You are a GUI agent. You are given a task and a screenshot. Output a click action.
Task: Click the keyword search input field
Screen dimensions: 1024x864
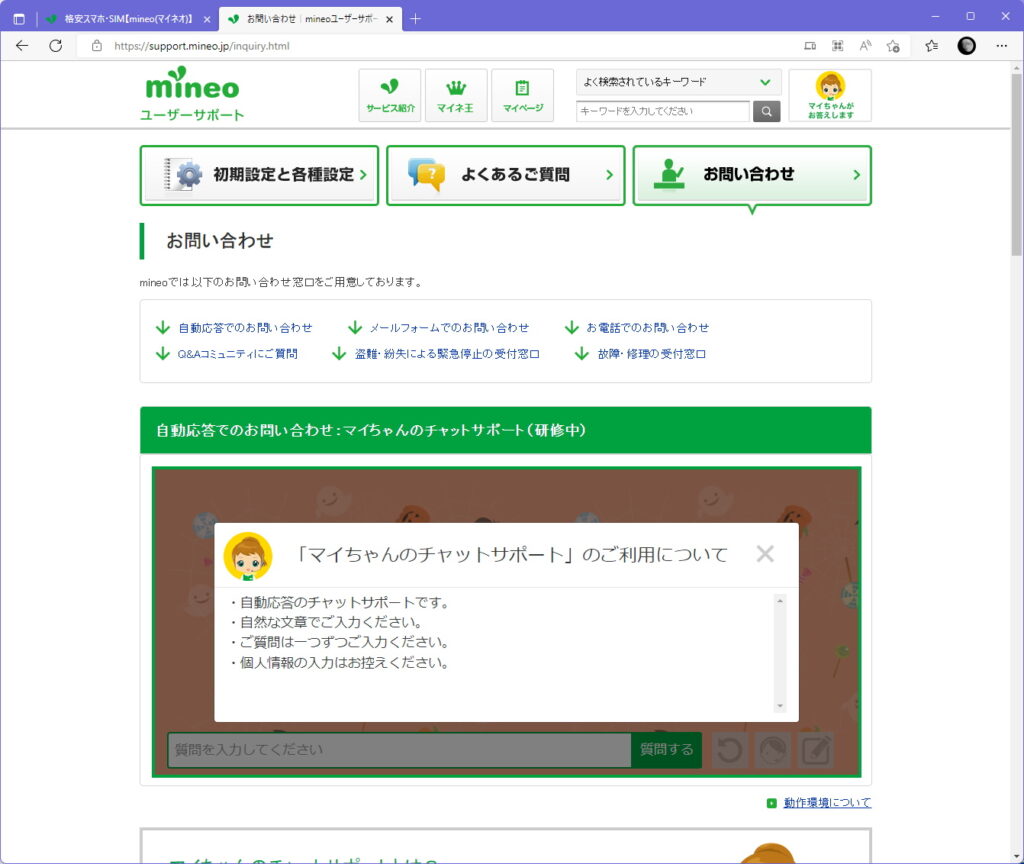click(663, 111)
